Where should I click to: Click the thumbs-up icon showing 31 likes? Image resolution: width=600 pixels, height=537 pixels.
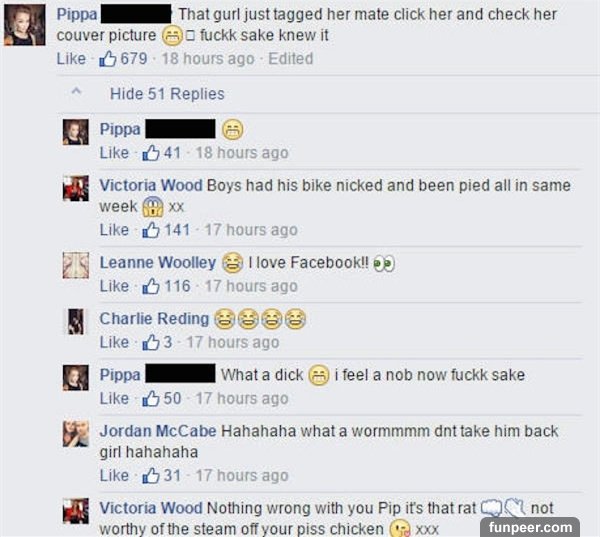click(151, 476)
